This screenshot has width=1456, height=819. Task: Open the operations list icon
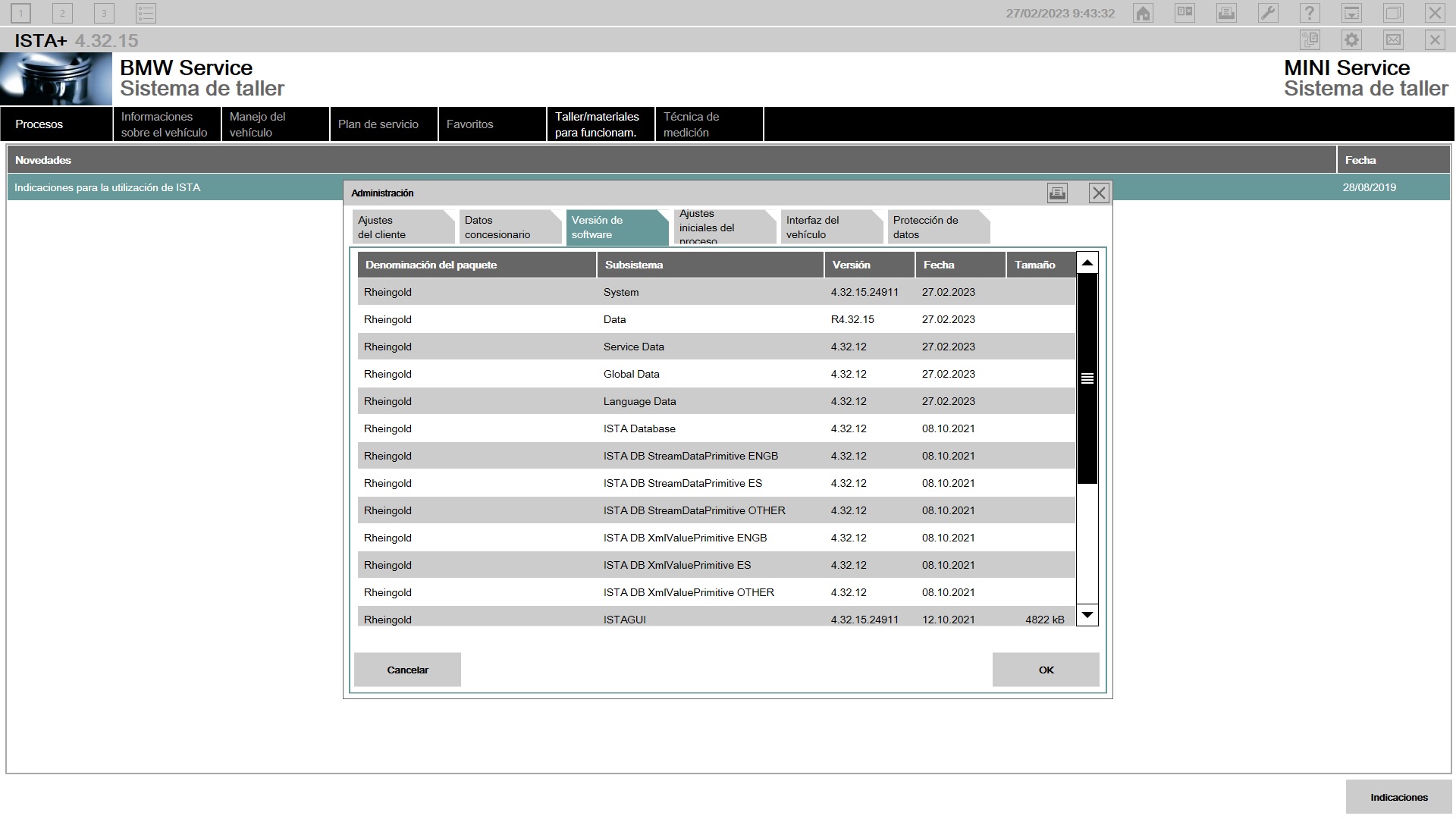click(146, 13)
